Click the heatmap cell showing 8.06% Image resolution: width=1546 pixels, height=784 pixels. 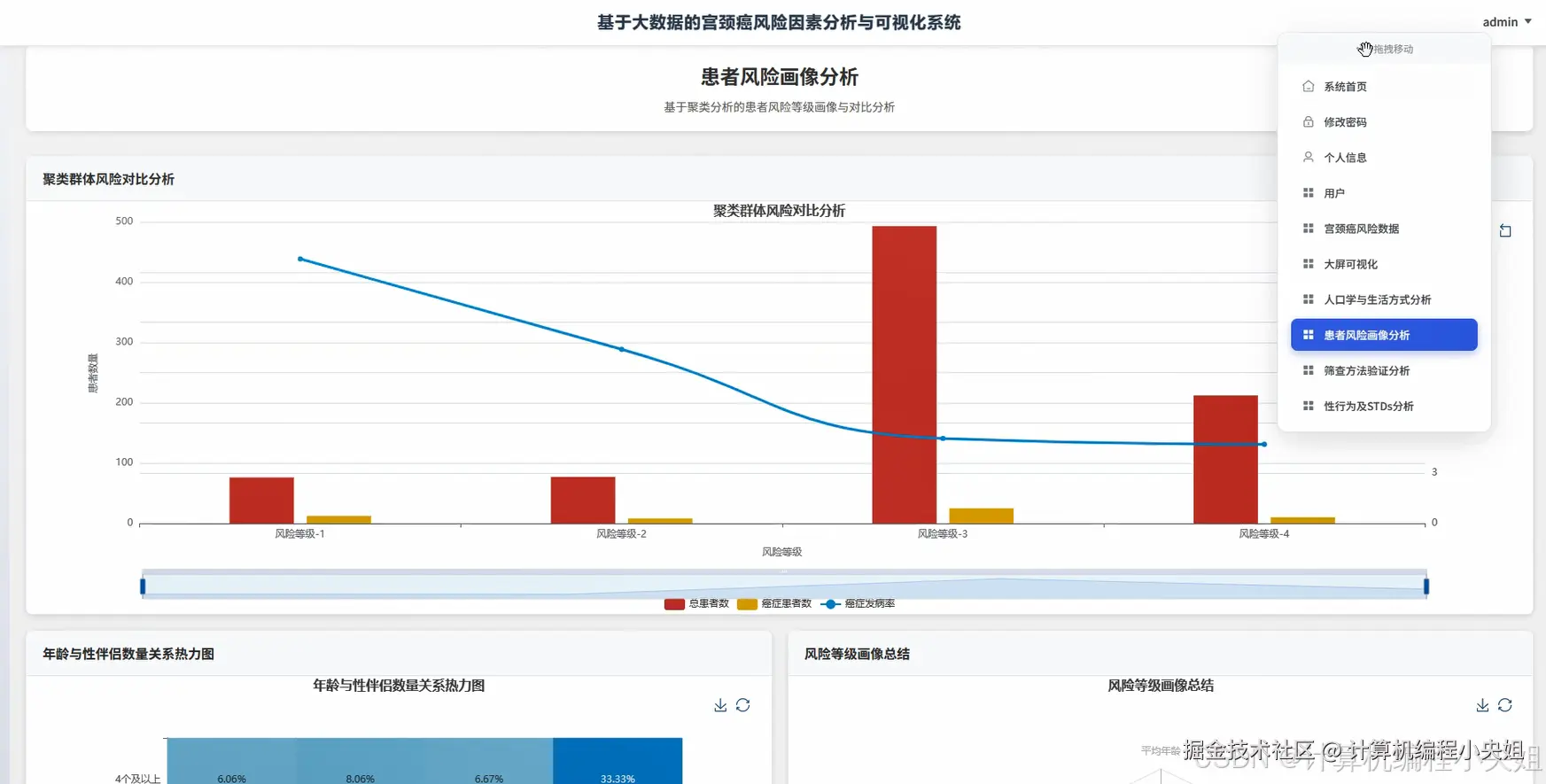360,761
